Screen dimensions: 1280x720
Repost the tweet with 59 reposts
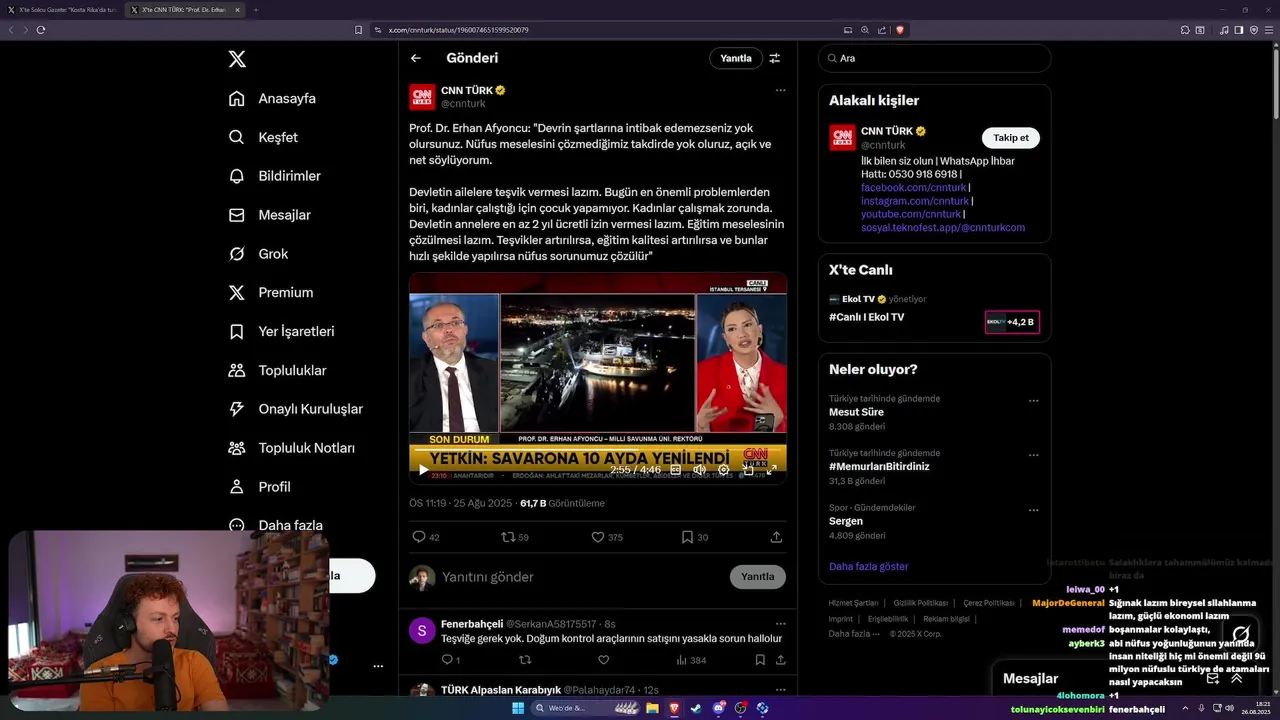(515, 537)
